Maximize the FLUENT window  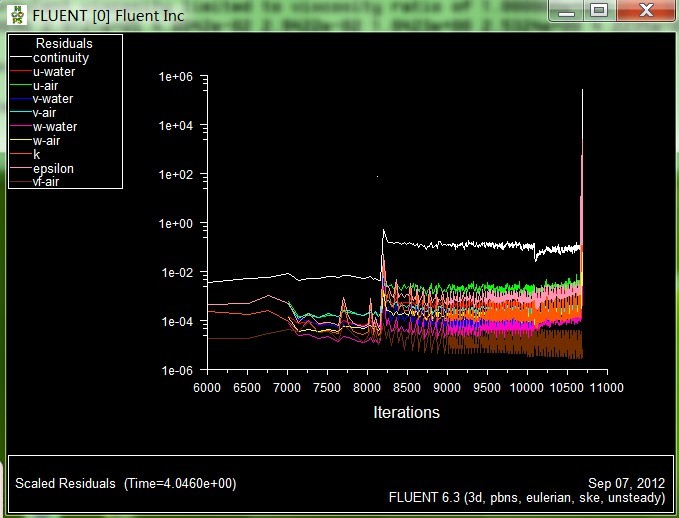599,10
